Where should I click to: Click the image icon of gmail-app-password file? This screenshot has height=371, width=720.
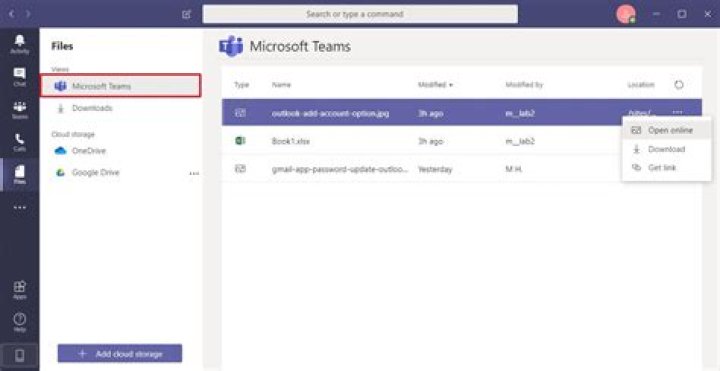[x=240, y=169]
